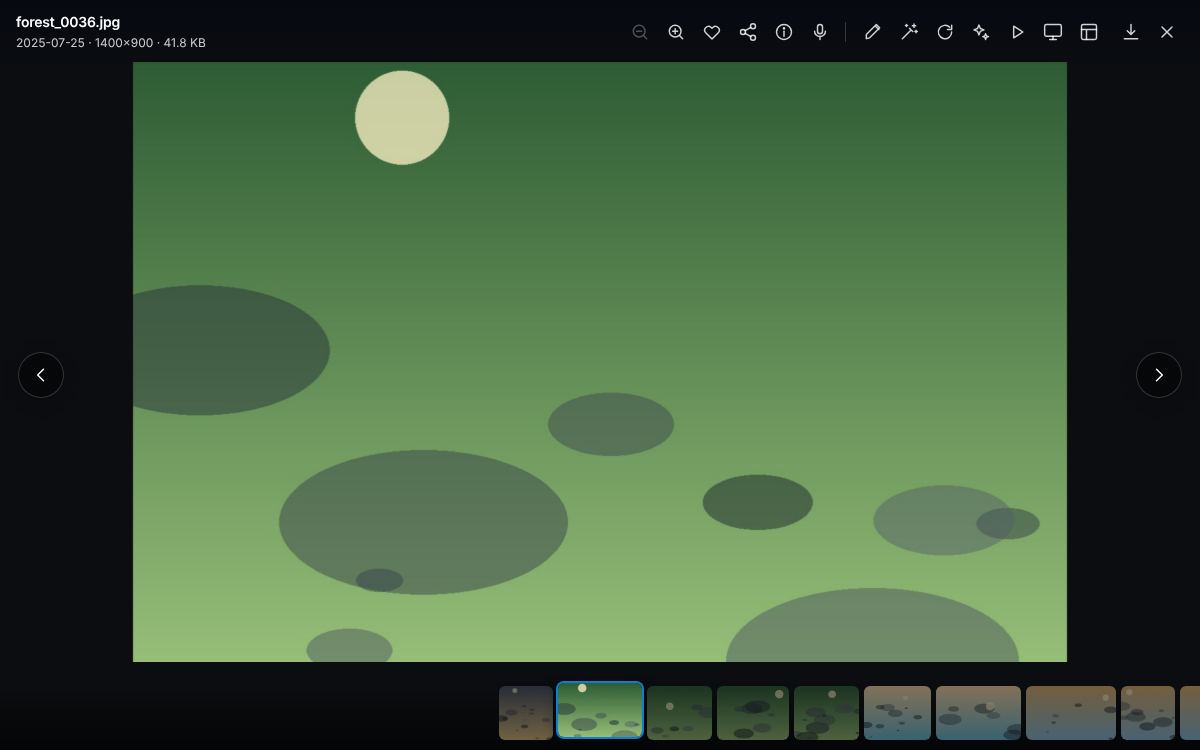Download forest_0036.jpg
Image resolution: width=1200 pixels, height=750 pixels.
tap(1131, 32)
